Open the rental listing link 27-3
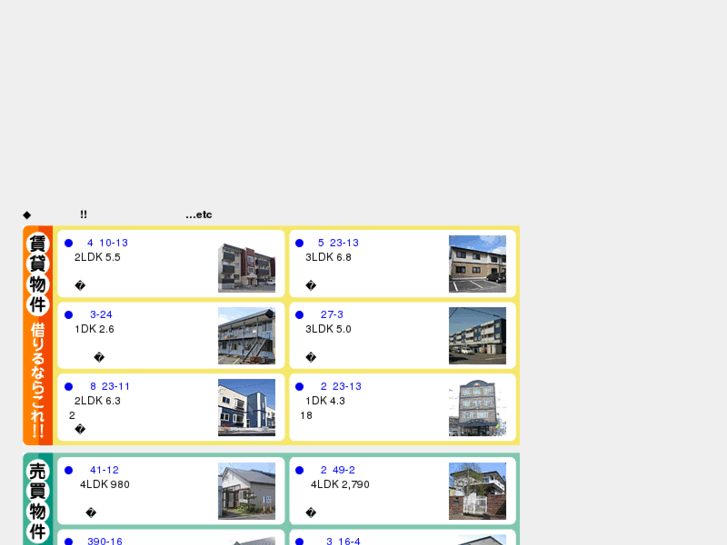Screen dimensions: 727x545 click(332, 315)
